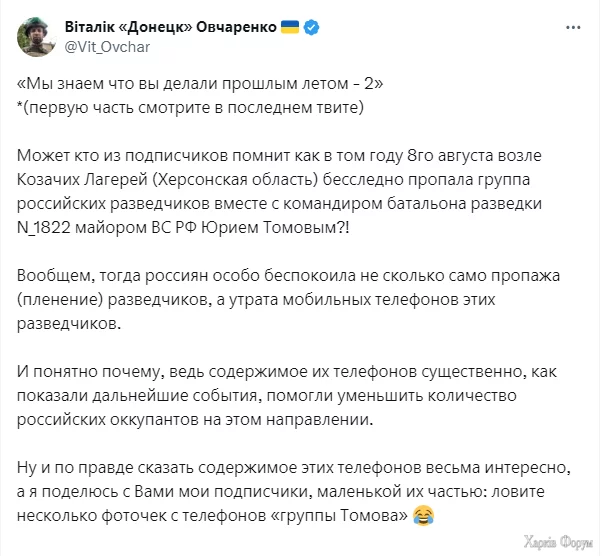The image size is (602, 556).
Task: Click the words «Козачих Лагерей»
Action: pyautogui.click(x=82, y=180)
